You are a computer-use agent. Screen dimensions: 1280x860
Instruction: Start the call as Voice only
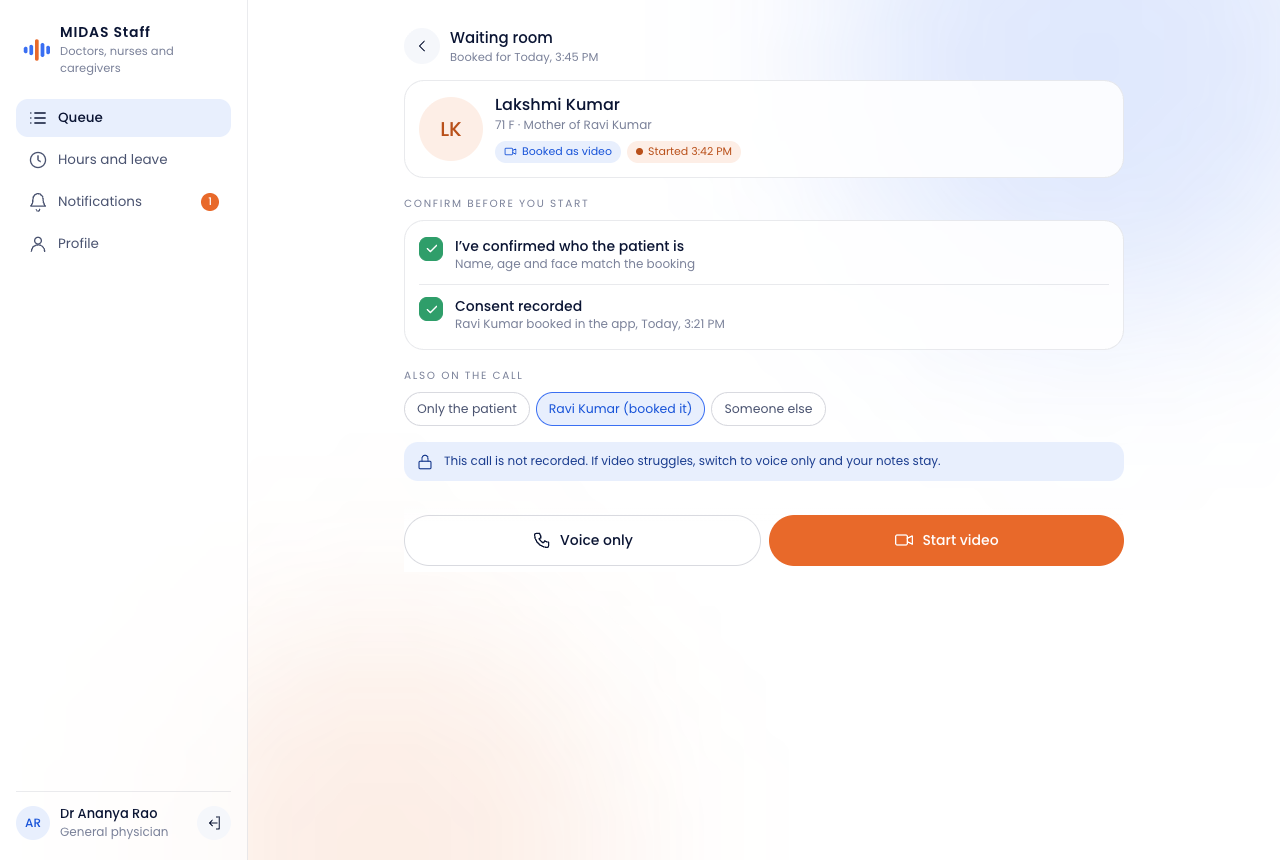582,540
